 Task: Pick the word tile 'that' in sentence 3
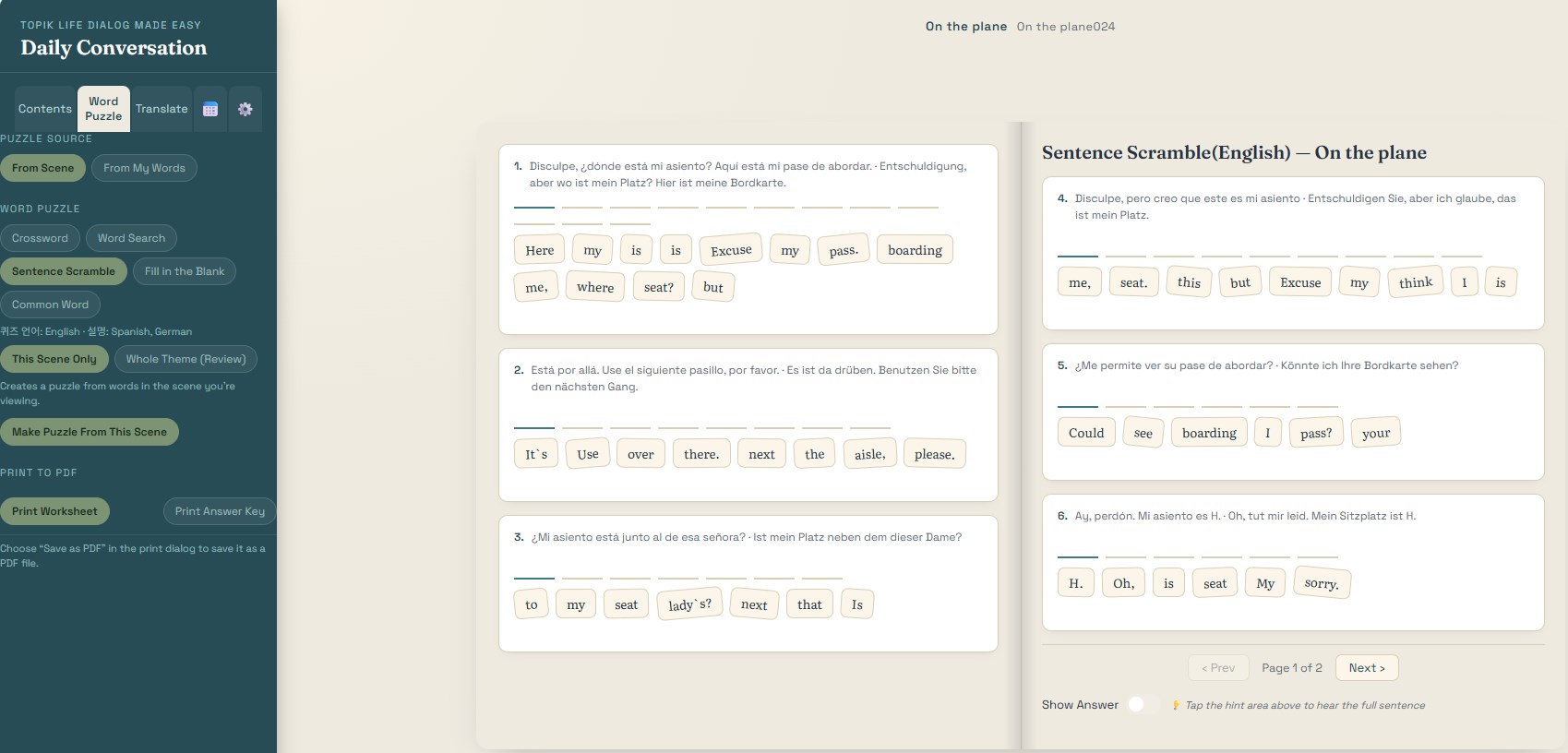(x=809, y=604)
